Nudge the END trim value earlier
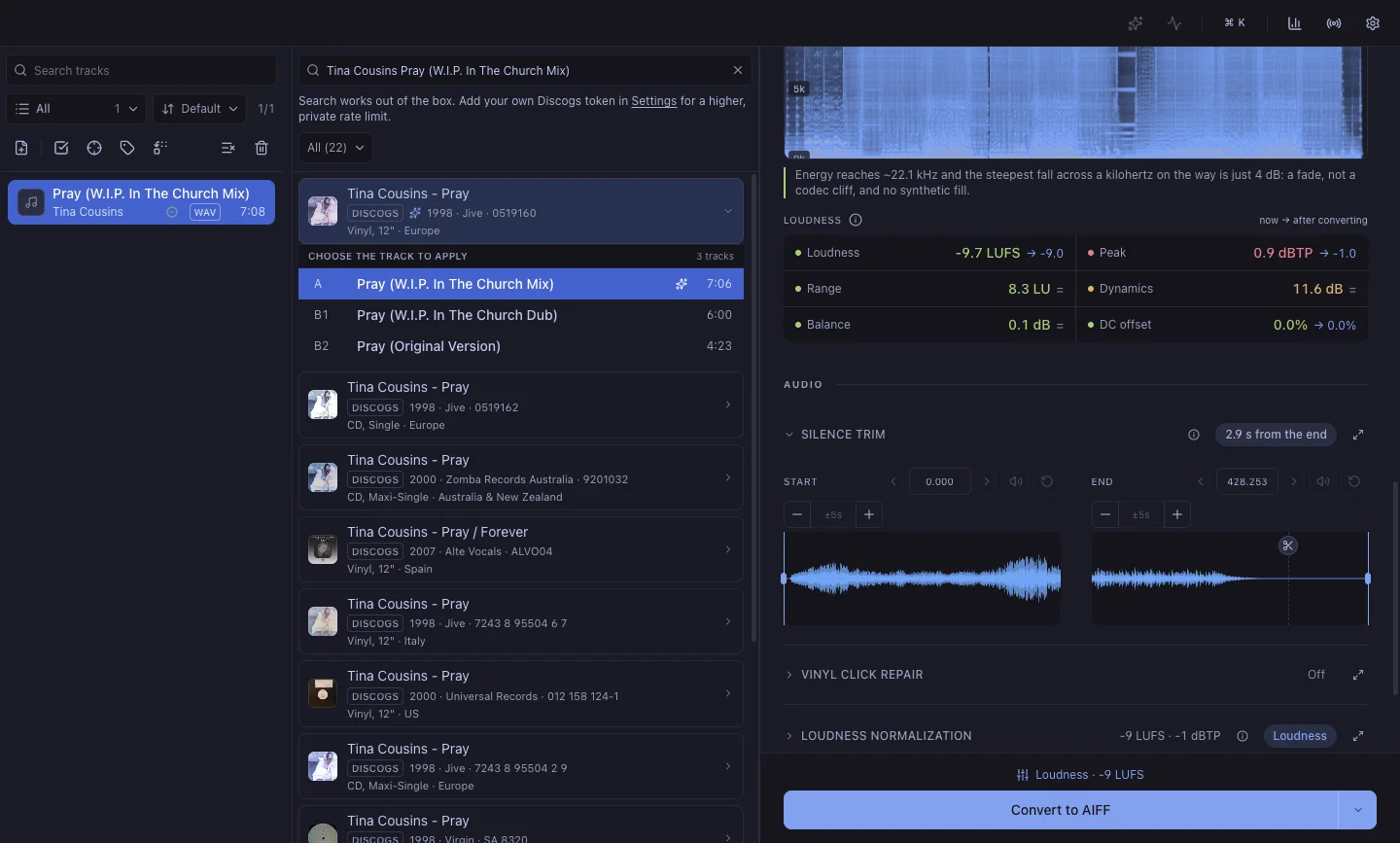Viewport: 1400px width, 843px height. click(1201, 481)
